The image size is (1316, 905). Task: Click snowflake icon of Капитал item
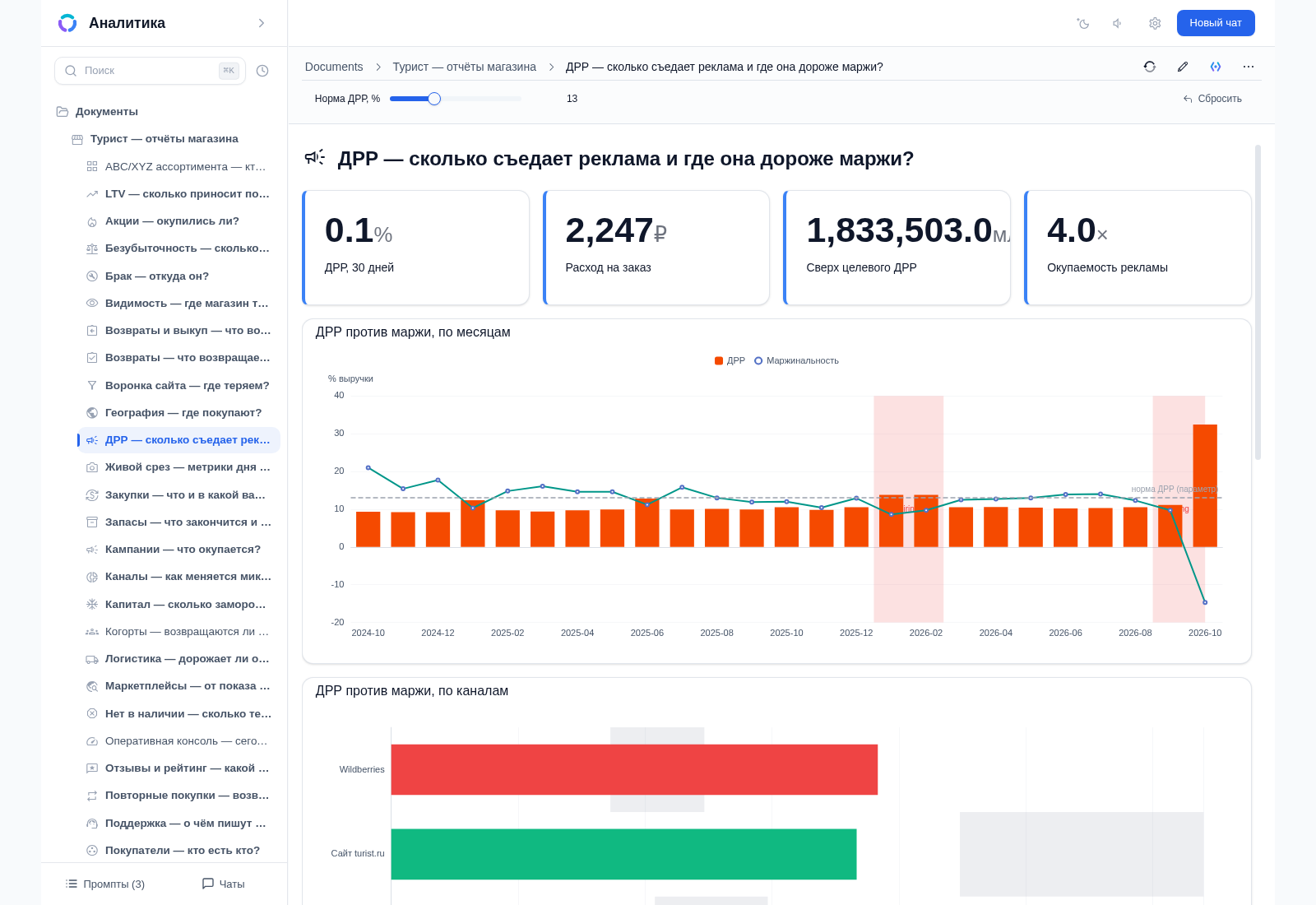click(92, 605)
